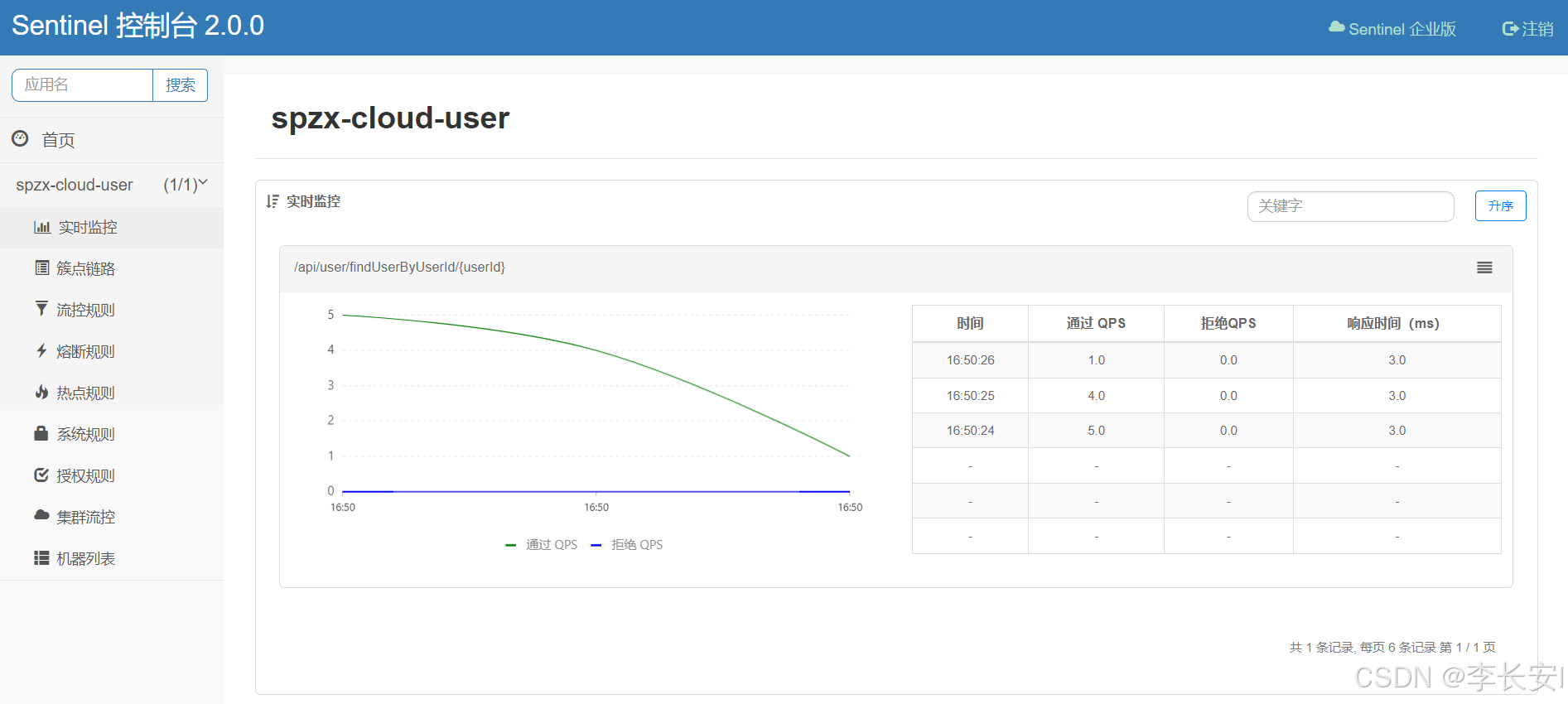Click the sort icon beside 实时监控 heading

click(273, 201)
